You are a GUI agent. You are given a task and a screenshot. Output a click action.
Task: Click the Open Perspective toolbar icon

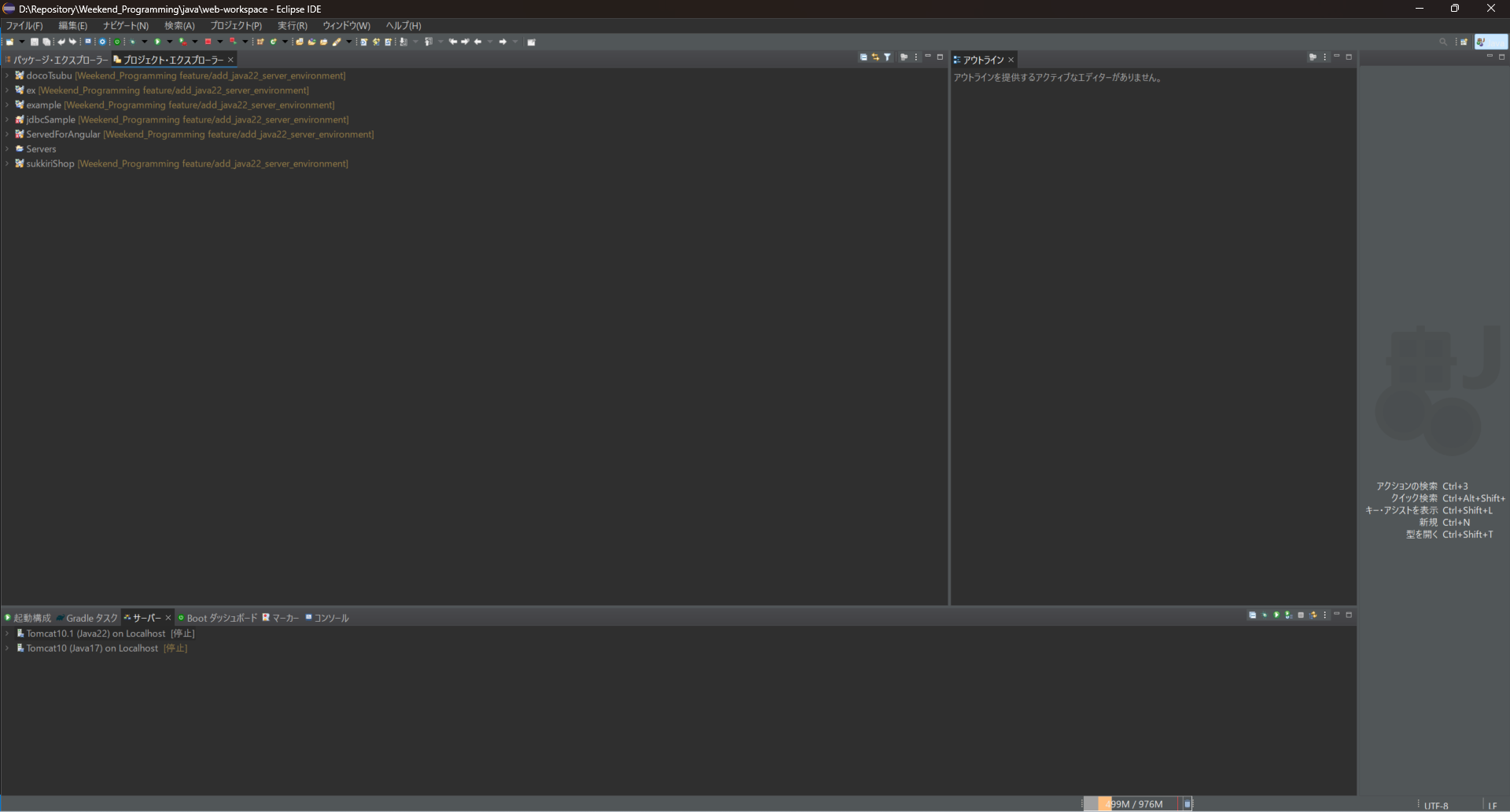(1464, 42)
